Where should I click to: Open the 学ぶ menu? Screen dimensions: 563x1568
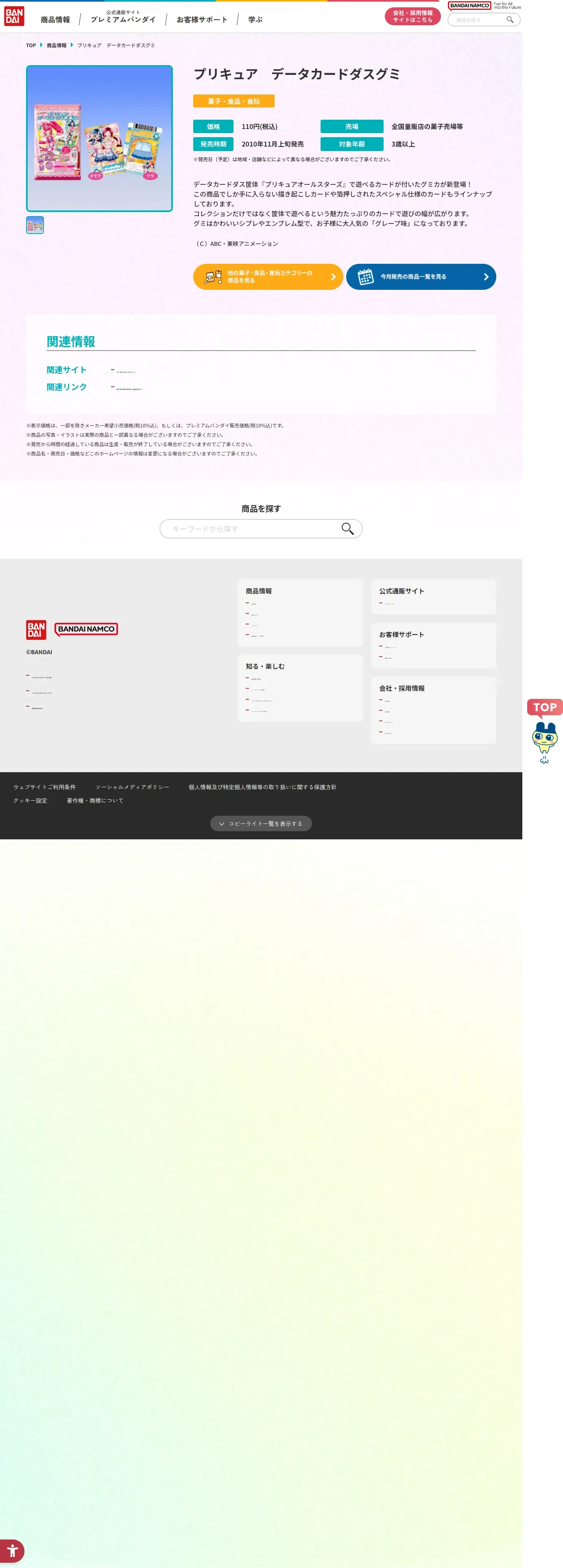[255, 20]
